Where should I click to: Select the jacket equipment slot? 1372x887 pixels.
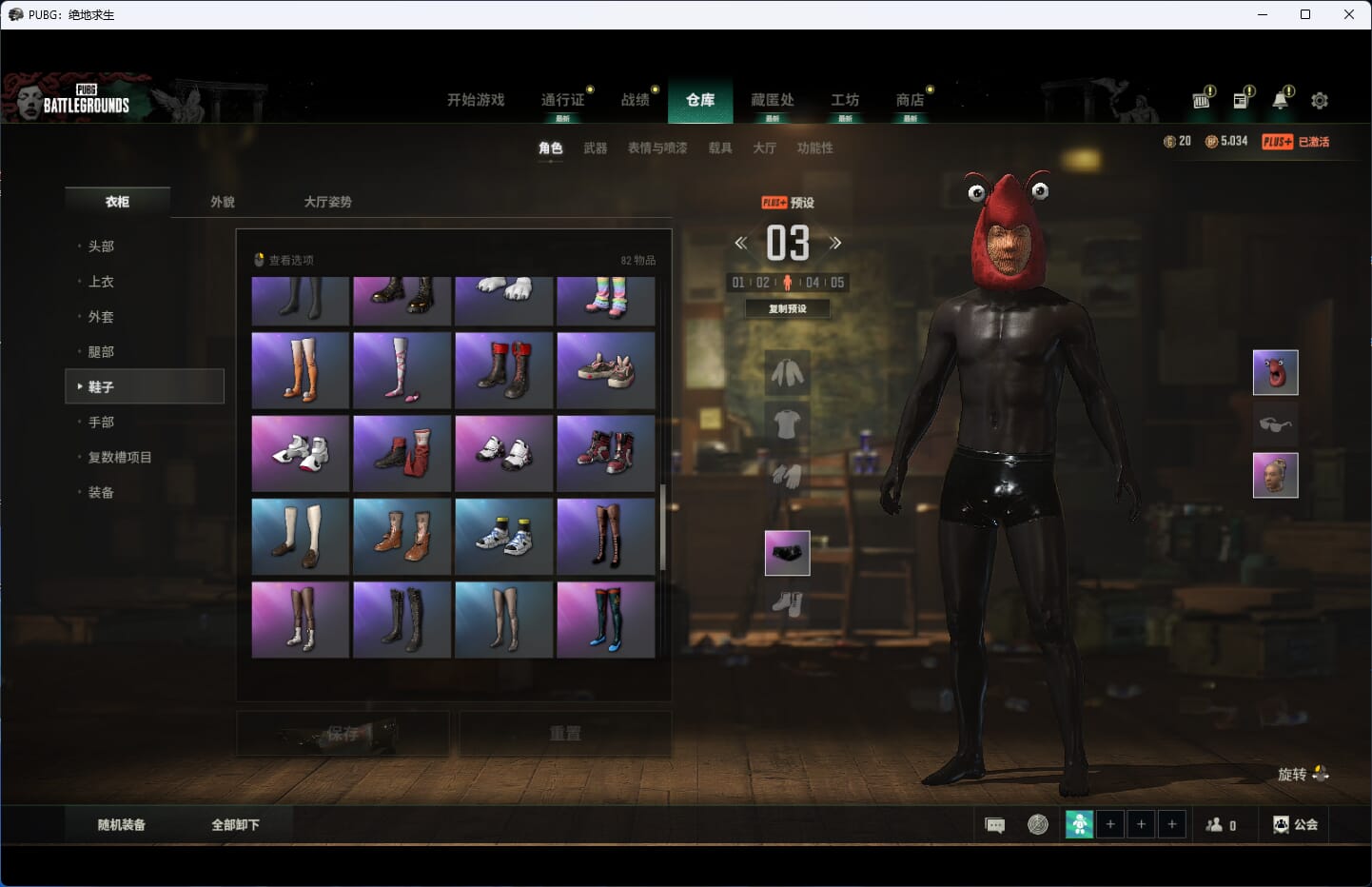pyautogui.click(x=787, y=372)
